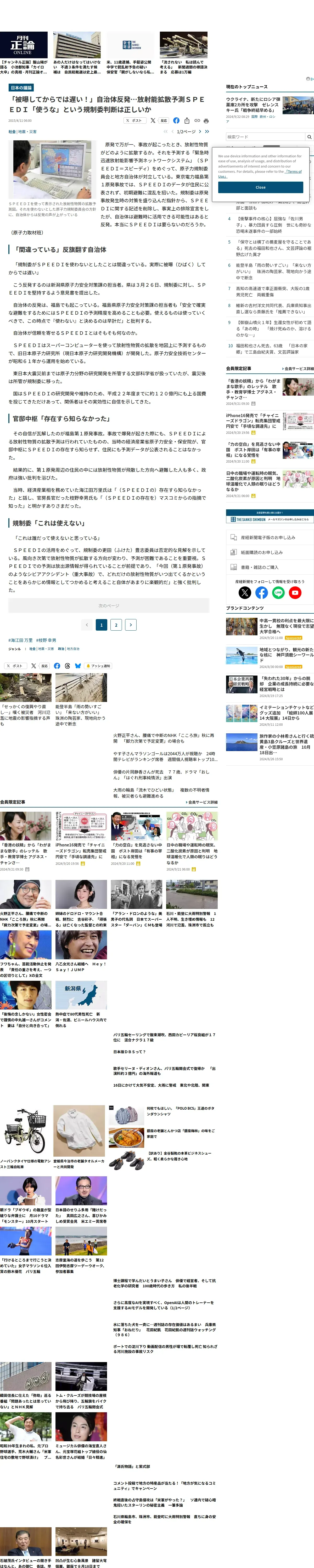Screen dimensions: 314x1568
Task: Click the single next-page arrow beside 1/2ページ
Action: pyautogui.click(x=199, y=131)
